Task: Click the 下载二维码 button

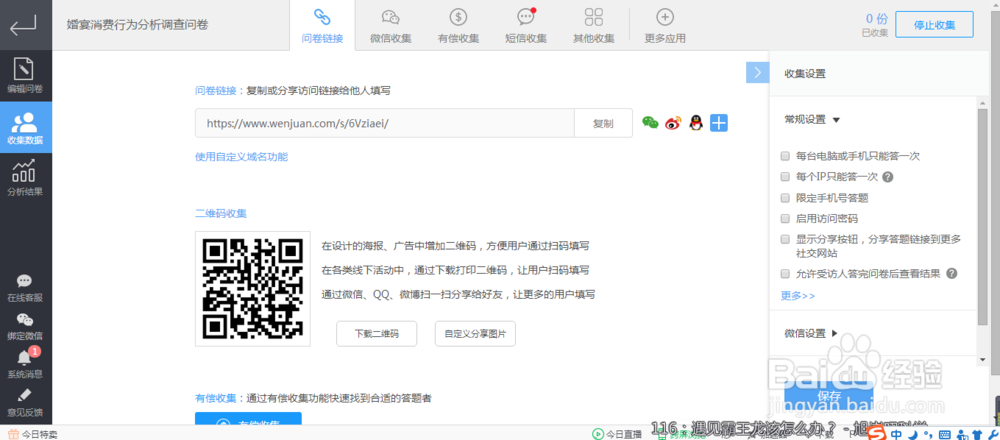Action: [x=376, y=334]
